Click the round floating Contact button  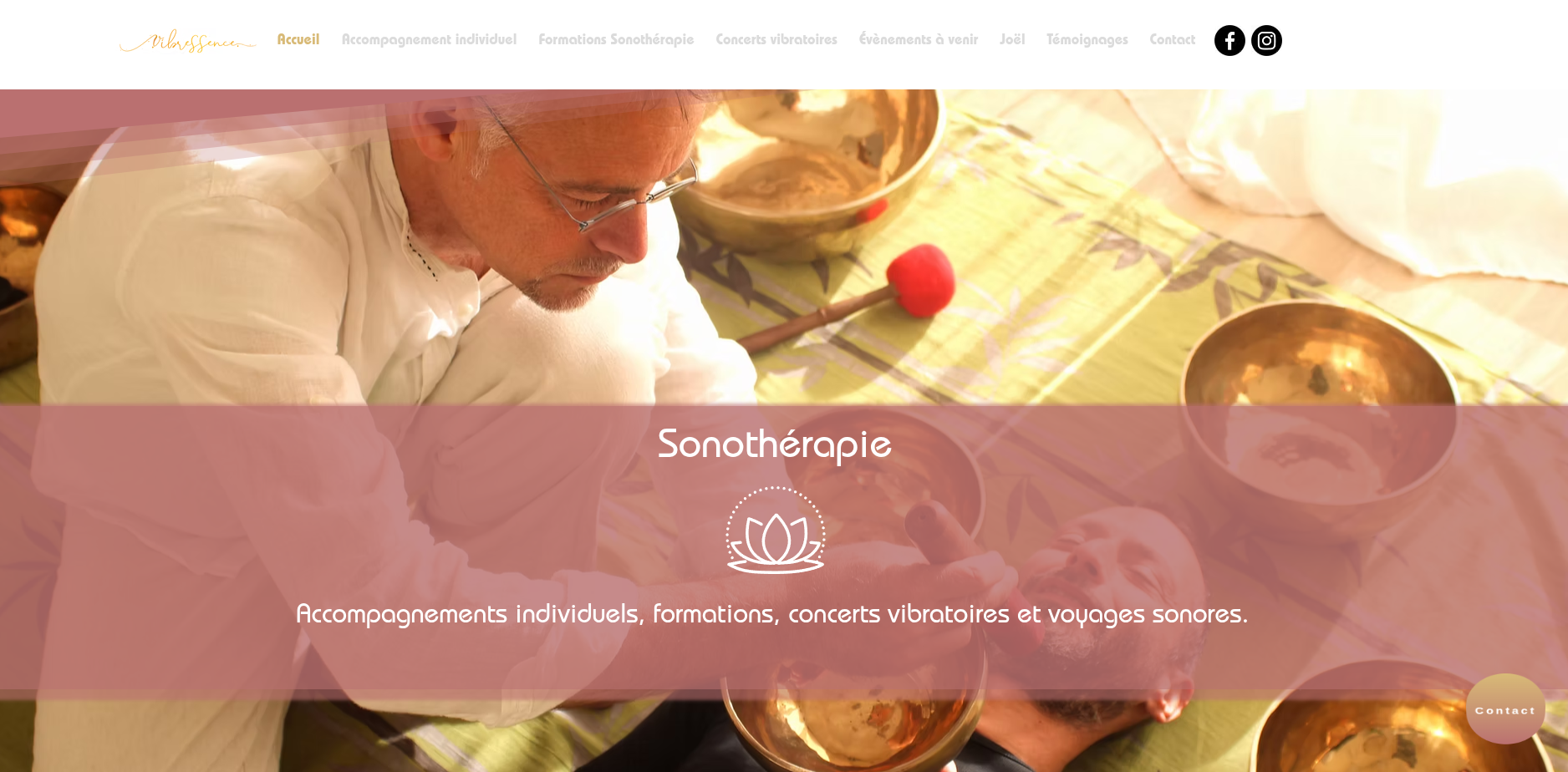(1505, 709)
